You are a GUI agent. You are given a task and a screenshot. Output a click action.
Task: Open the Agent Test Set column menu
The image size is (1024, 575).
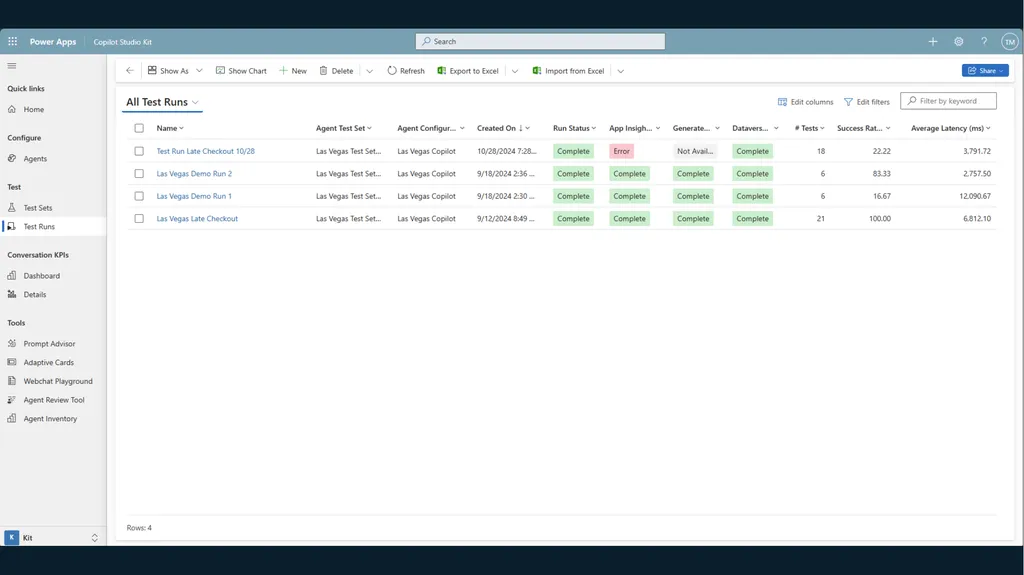pyautogui.click(x=344, y=128)
